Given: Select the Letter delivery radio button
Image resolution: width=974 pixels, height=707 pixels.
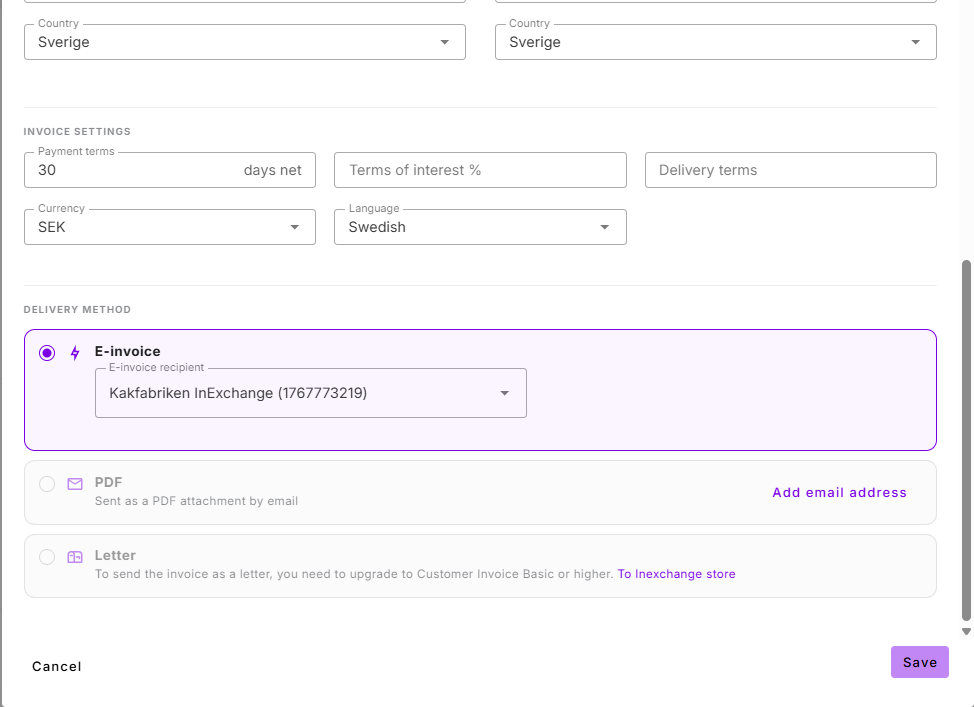Looking at the screenshot, I should (x=47, y=557).
